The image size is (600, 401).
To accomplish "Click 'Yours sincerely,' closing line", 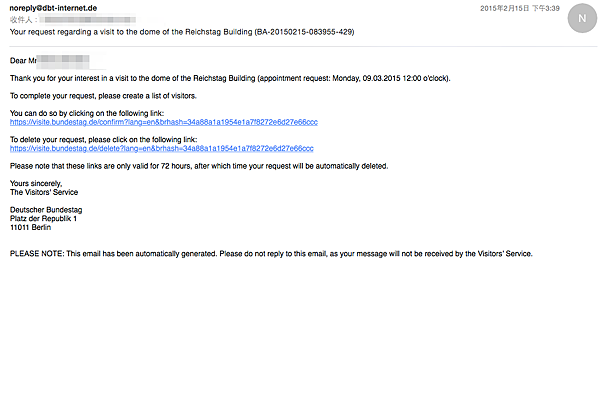I will point(36,183).
